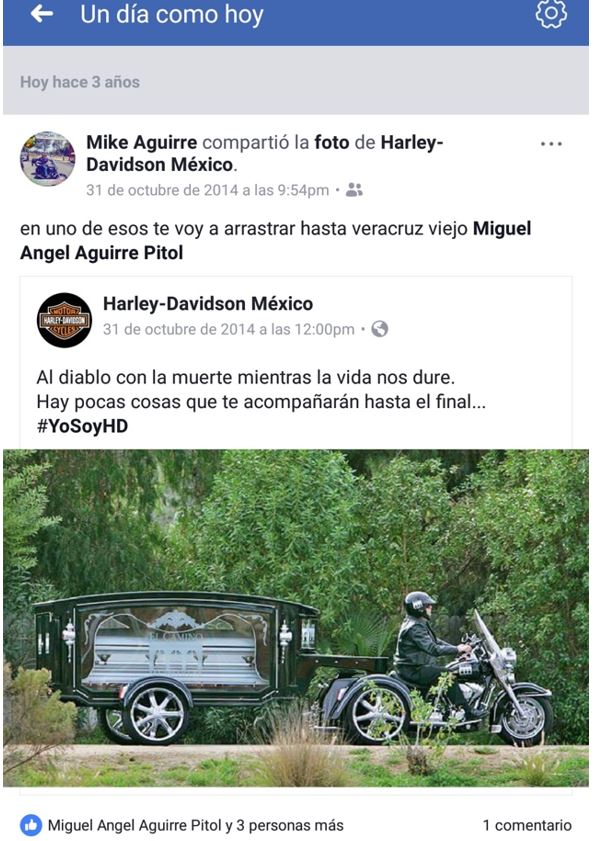Open the 9:54pm post timestamp
The height and width of the screenshot is (841, 596).
(208, 190)
